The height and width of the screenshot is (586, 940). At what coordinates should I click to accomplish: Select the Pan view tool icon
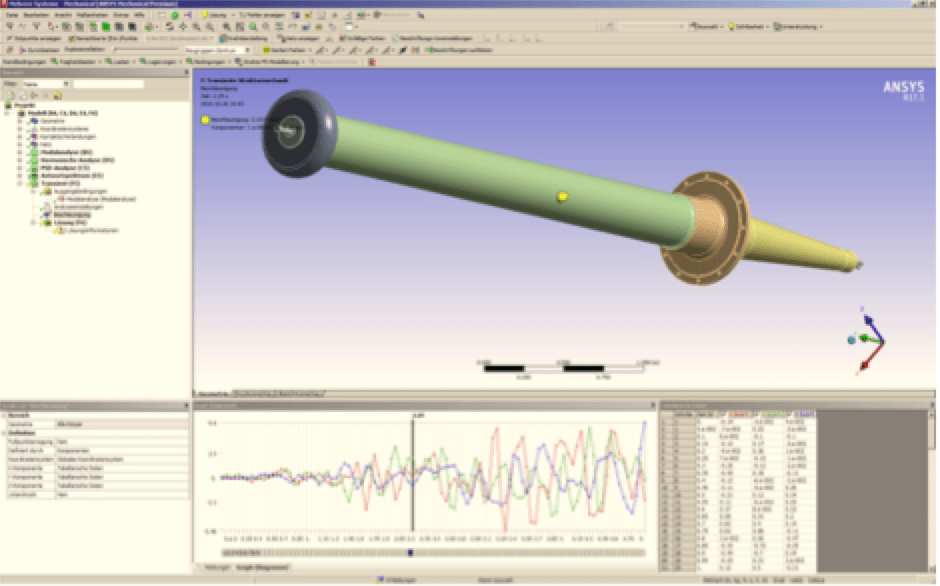pyautogui.click(x=183, y=26)
